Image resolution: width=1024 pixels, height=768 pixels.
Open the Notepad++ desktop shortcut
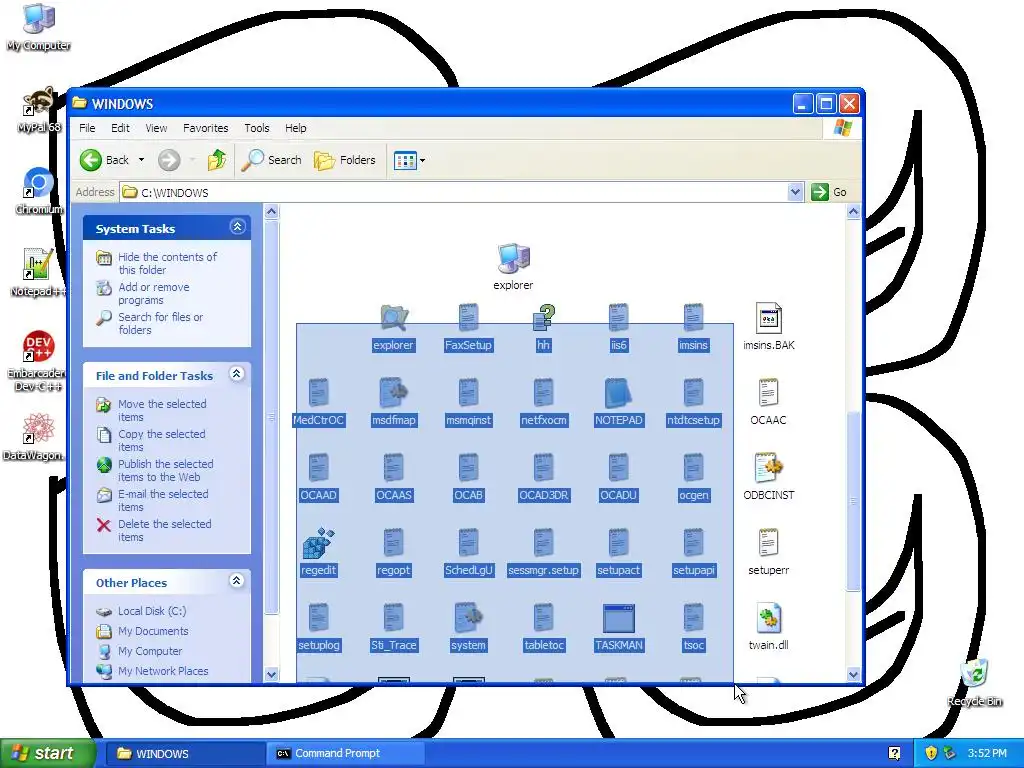38,272
